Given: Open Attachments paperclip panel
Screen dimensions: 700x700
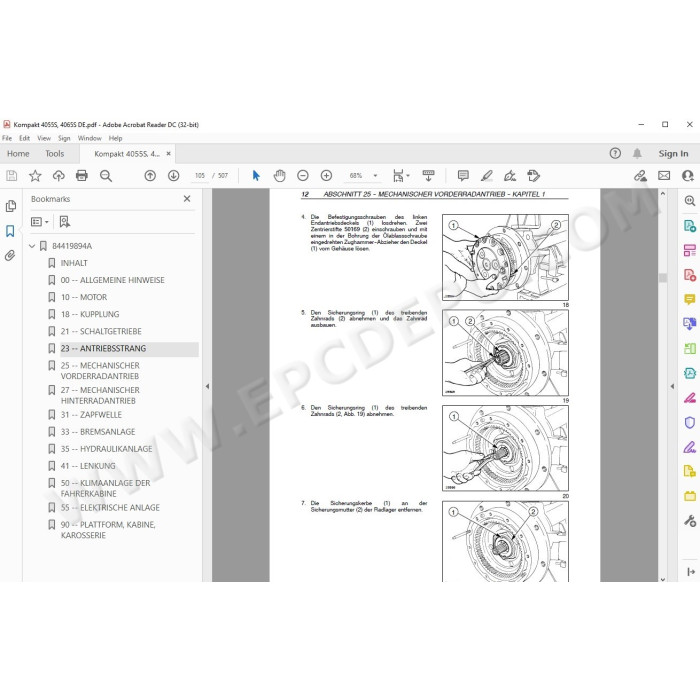Looking at the screenshot, I should click(x=10, y=255).
